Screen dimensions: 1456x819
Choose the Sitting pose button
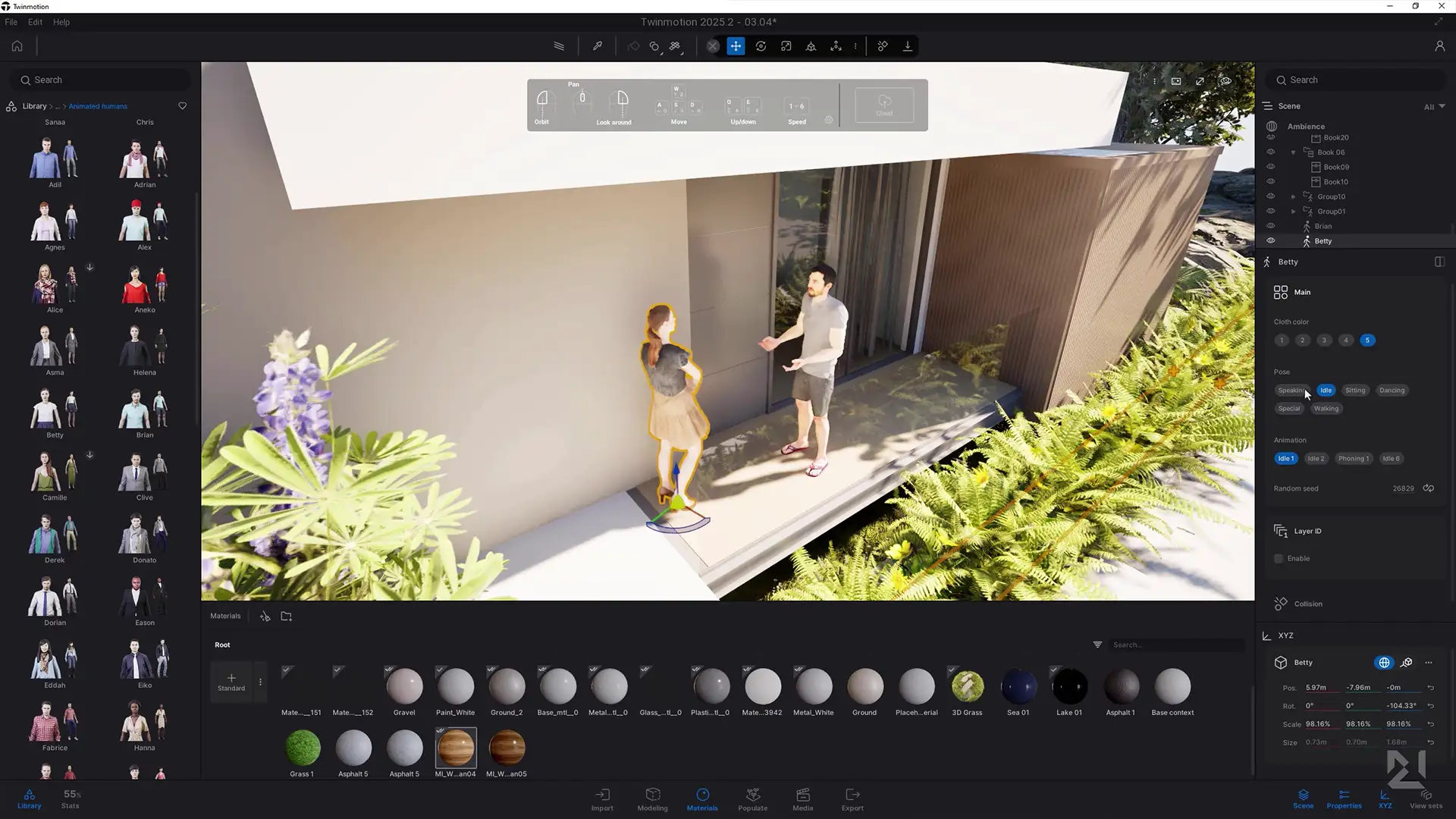[1354, 391]
